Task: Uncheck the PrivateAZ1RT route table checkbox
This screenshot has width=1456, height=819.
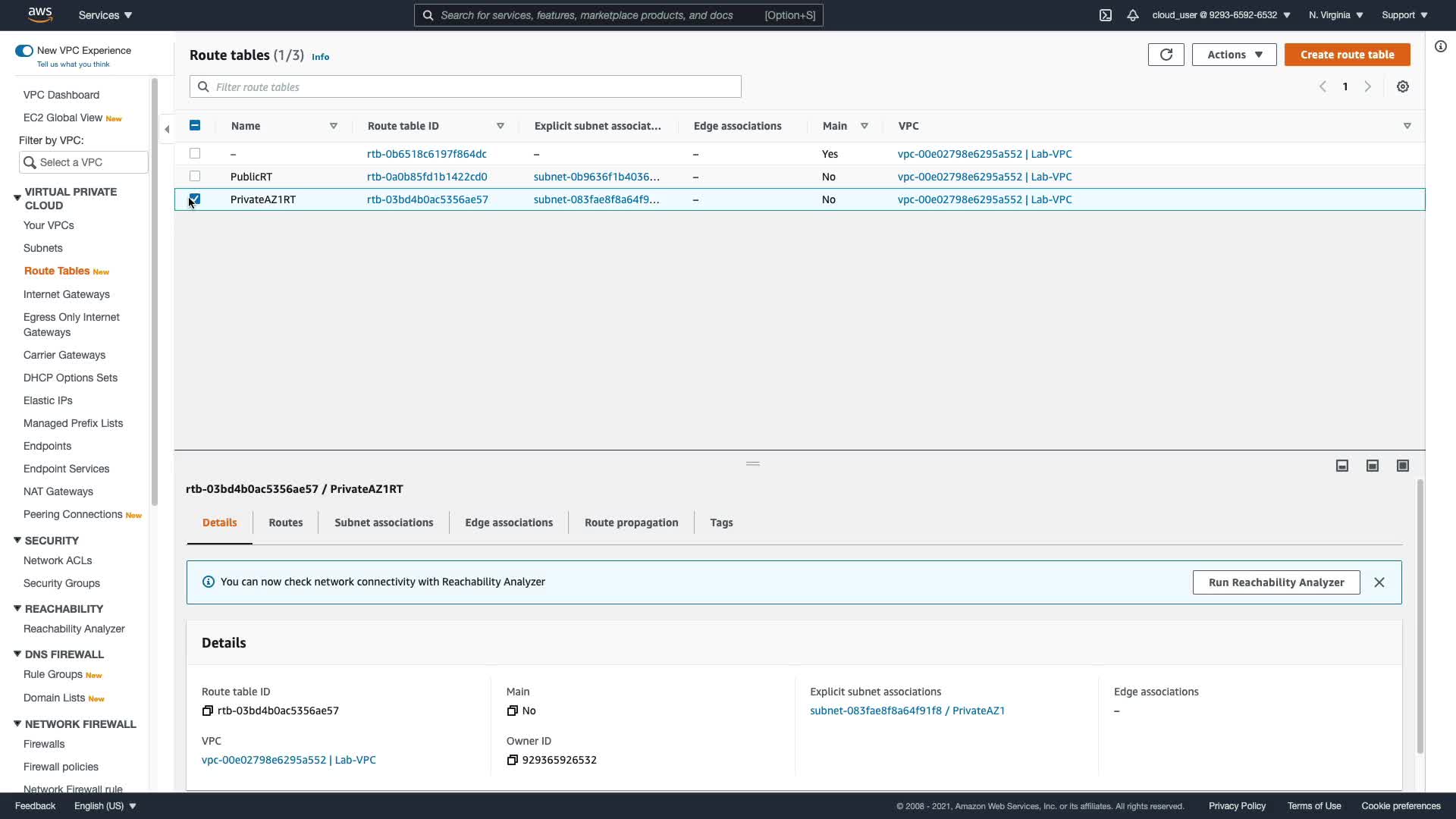Action: pos(195,199)
